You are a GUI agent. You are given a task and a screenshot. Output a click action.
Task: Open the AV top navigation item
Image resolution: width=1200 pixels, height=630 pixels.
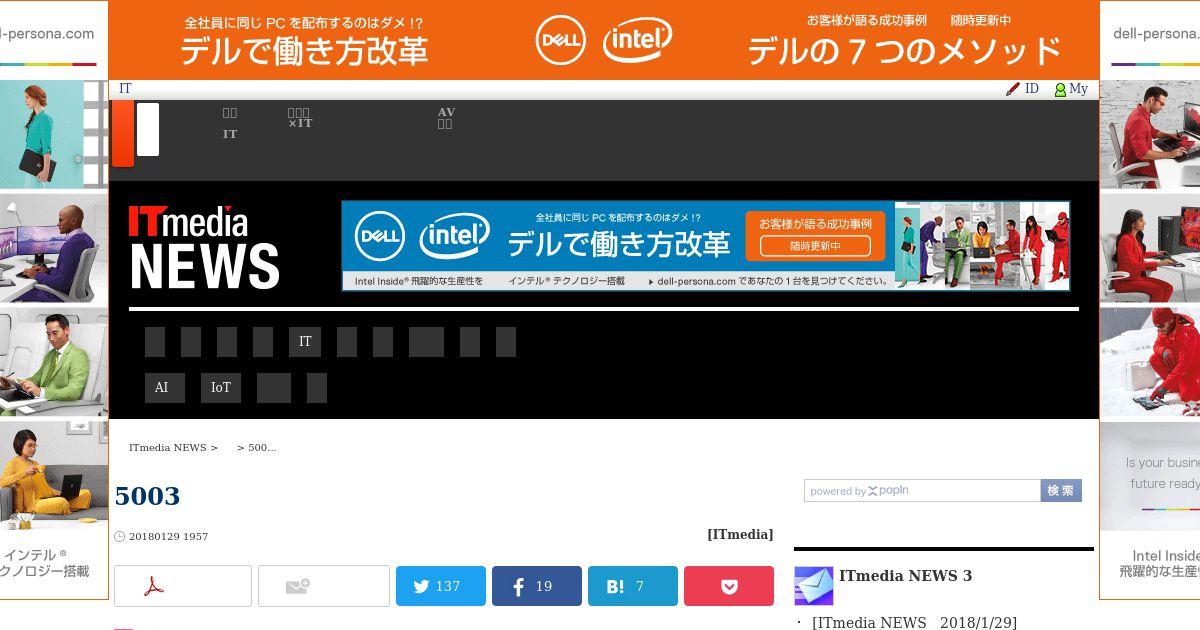tap(446, 118)
